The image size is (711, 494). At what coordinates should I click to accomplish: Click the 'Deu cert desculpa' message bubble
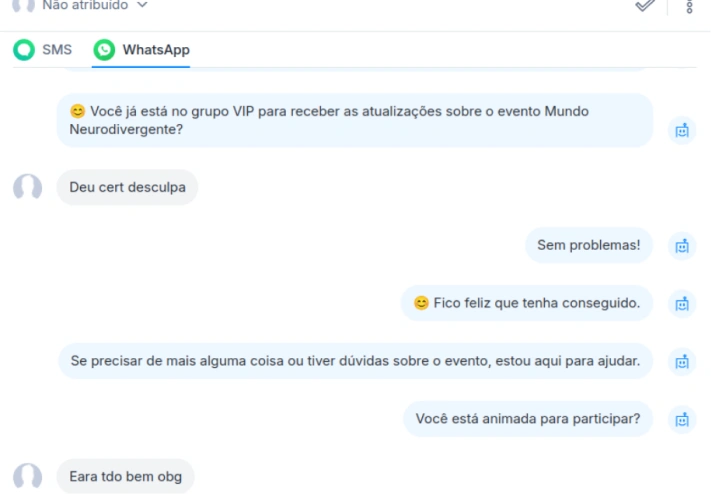(127, 187)
